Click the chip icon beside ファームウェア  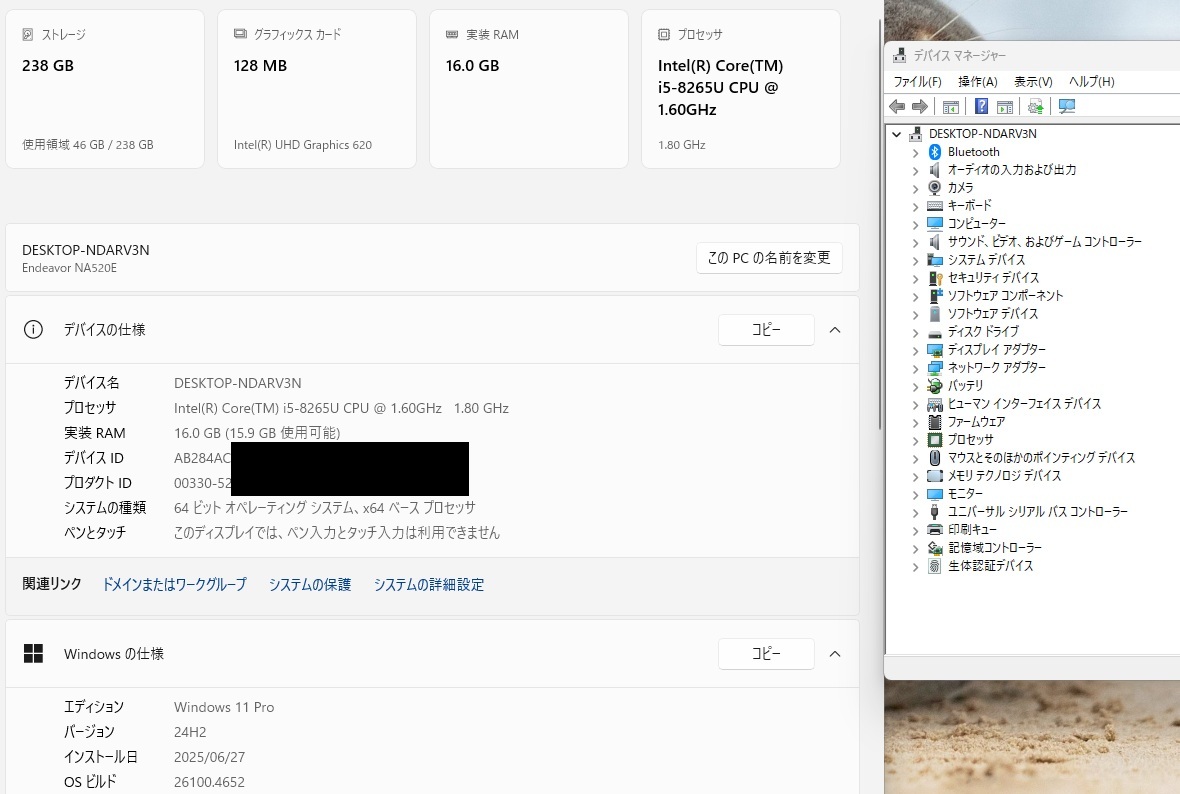(x=935, y=421)
